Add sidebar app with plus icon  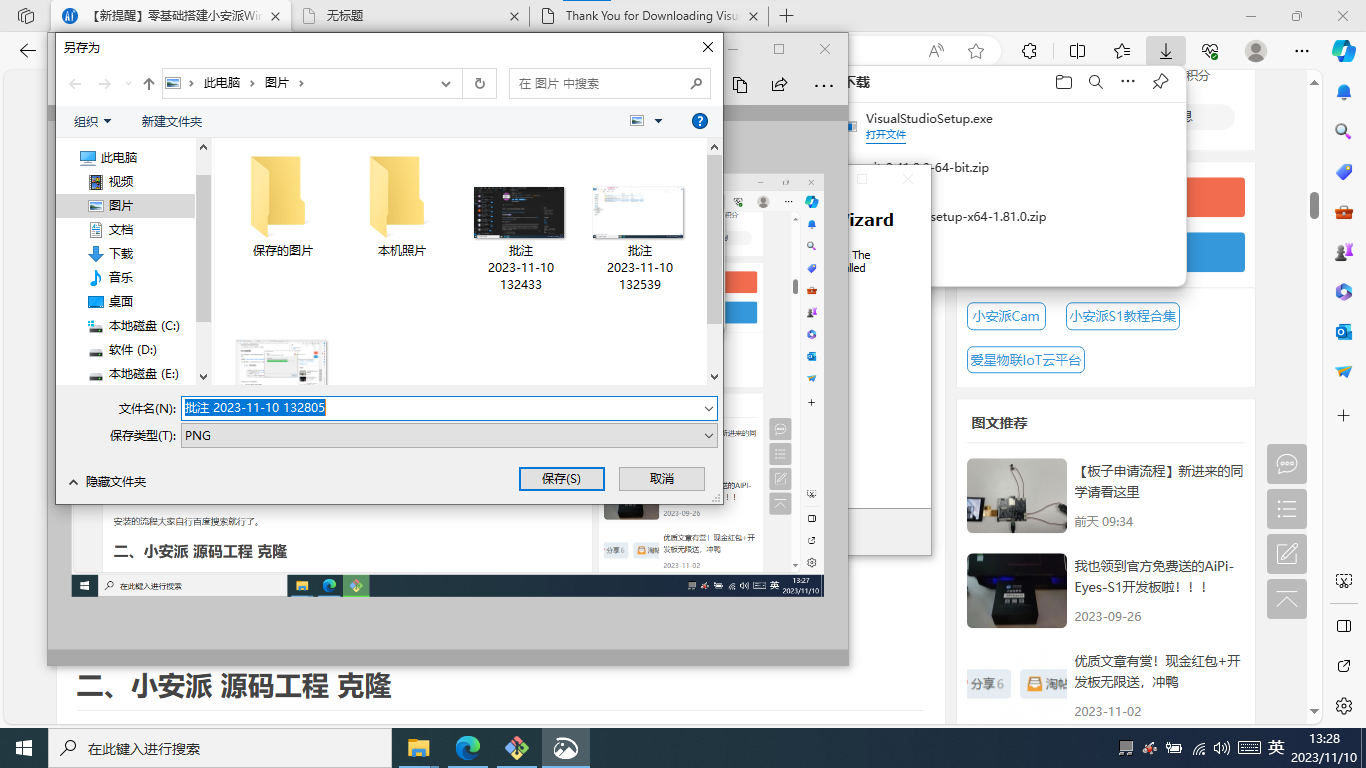click(1344, 414)
